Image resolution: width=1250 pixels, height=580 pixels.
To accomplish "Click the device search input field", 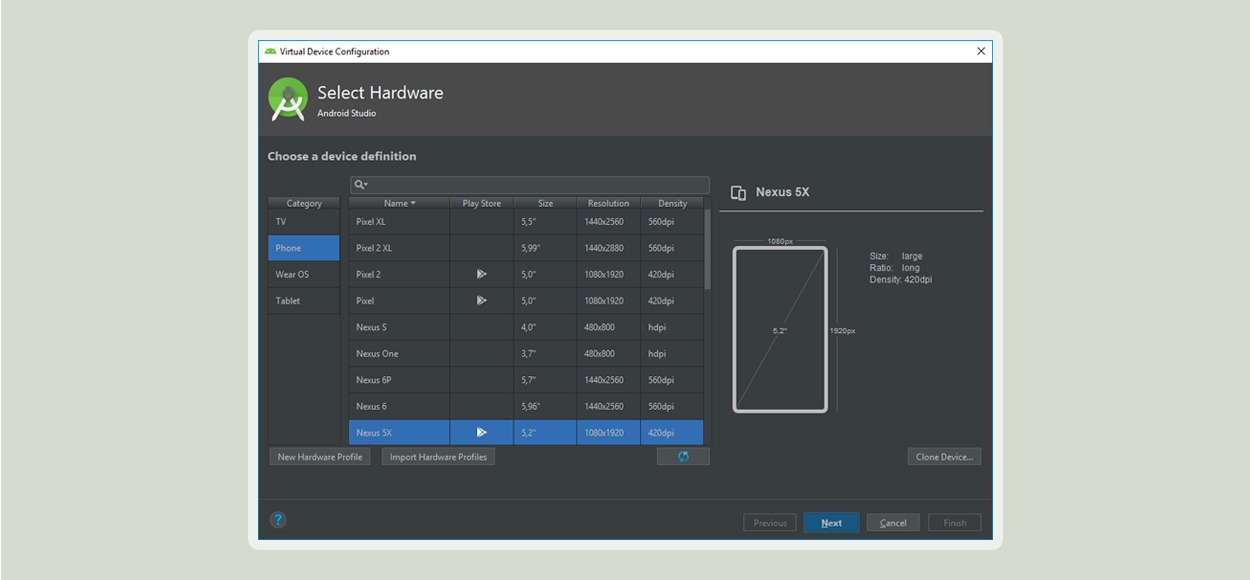I will (529, 185).
